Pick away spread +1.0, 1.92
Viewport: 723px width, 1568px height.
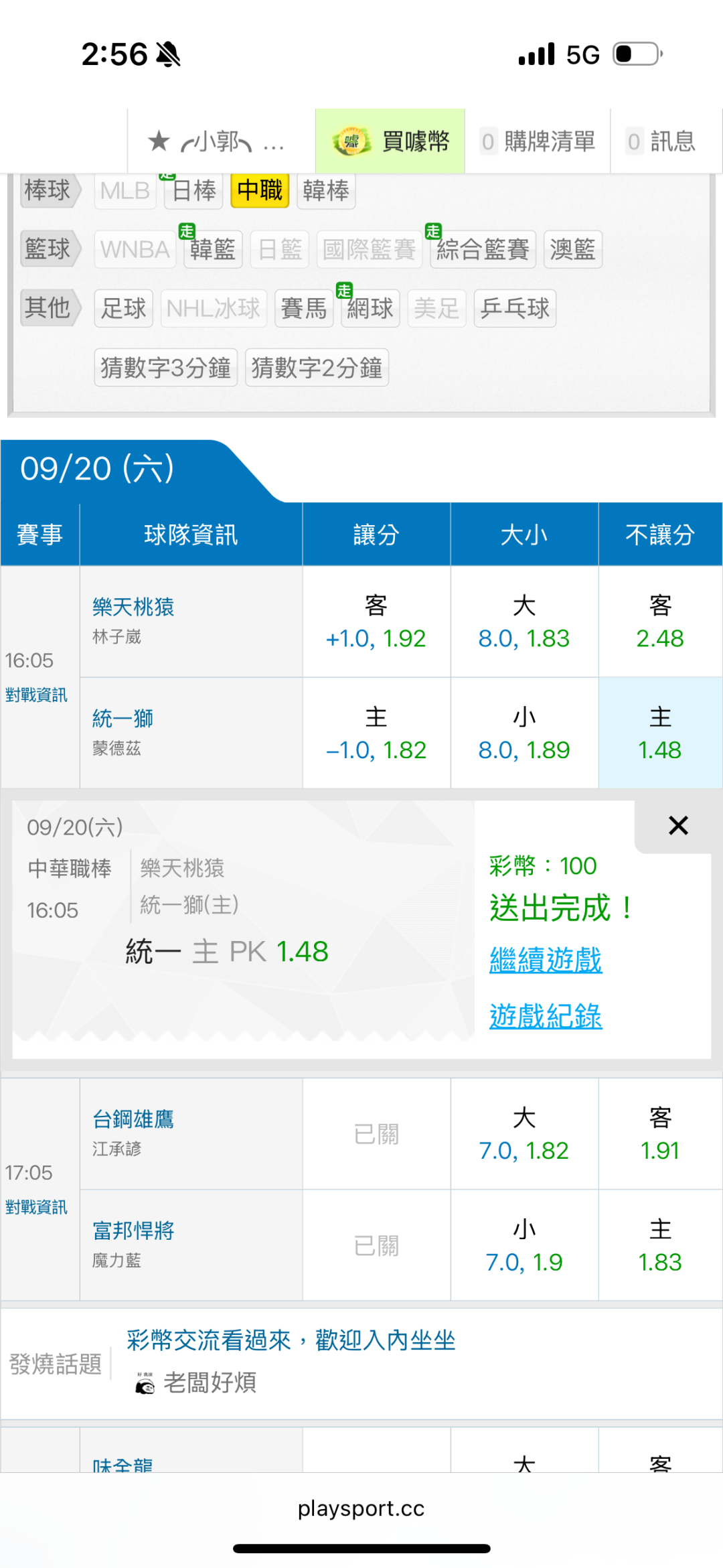pyautogui.click(x=376, y=622)
